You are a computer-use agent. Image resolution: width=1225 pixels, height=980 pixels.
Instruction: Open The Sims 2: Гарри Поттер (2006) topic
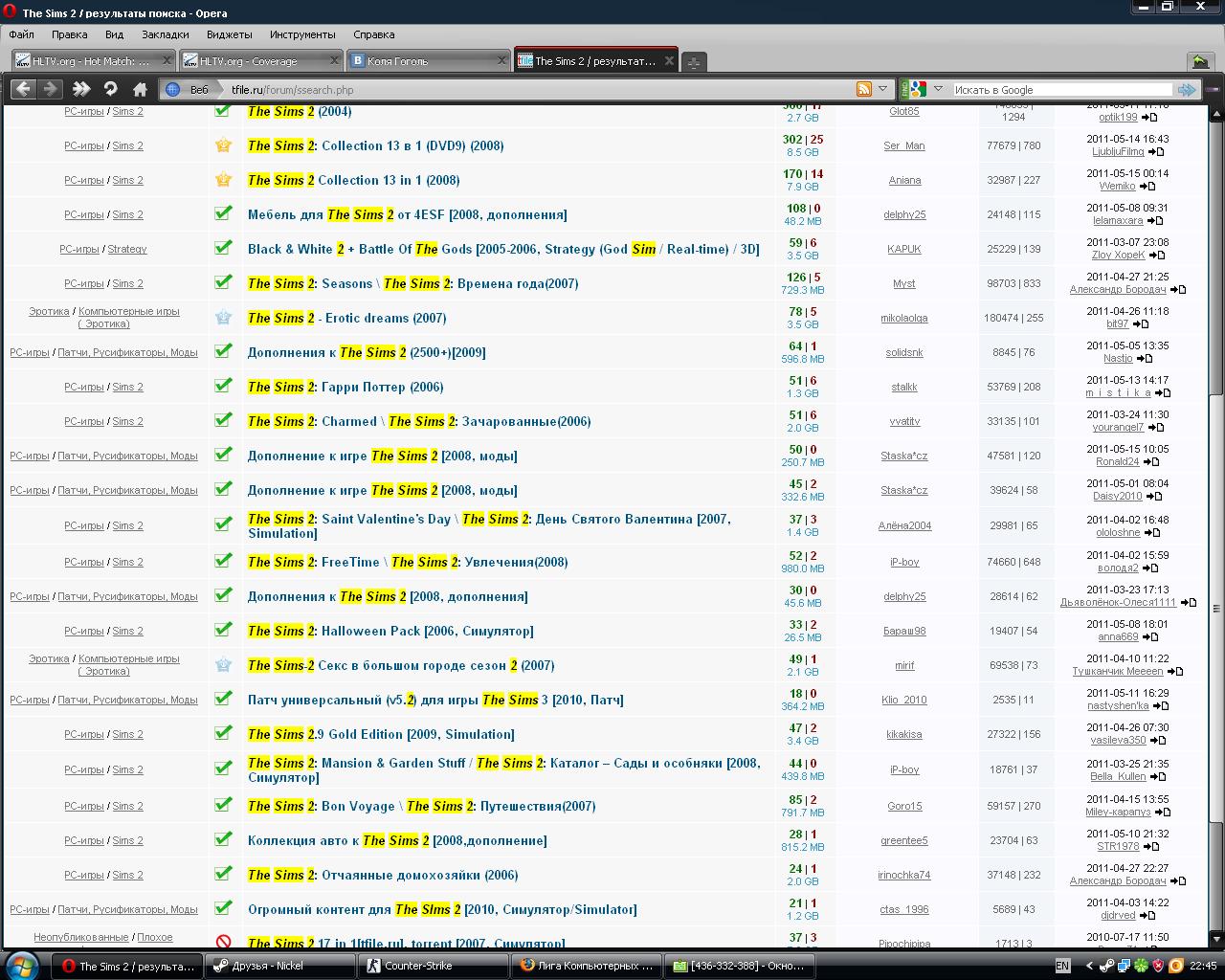[345, 387]
